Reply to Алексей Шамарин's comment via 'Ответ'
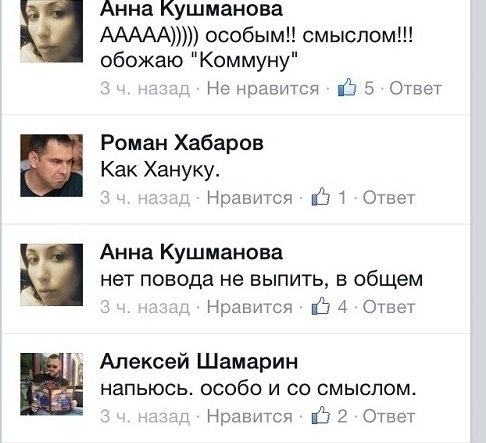The width and height of the screenshot is (486, 443). (389, 416)
